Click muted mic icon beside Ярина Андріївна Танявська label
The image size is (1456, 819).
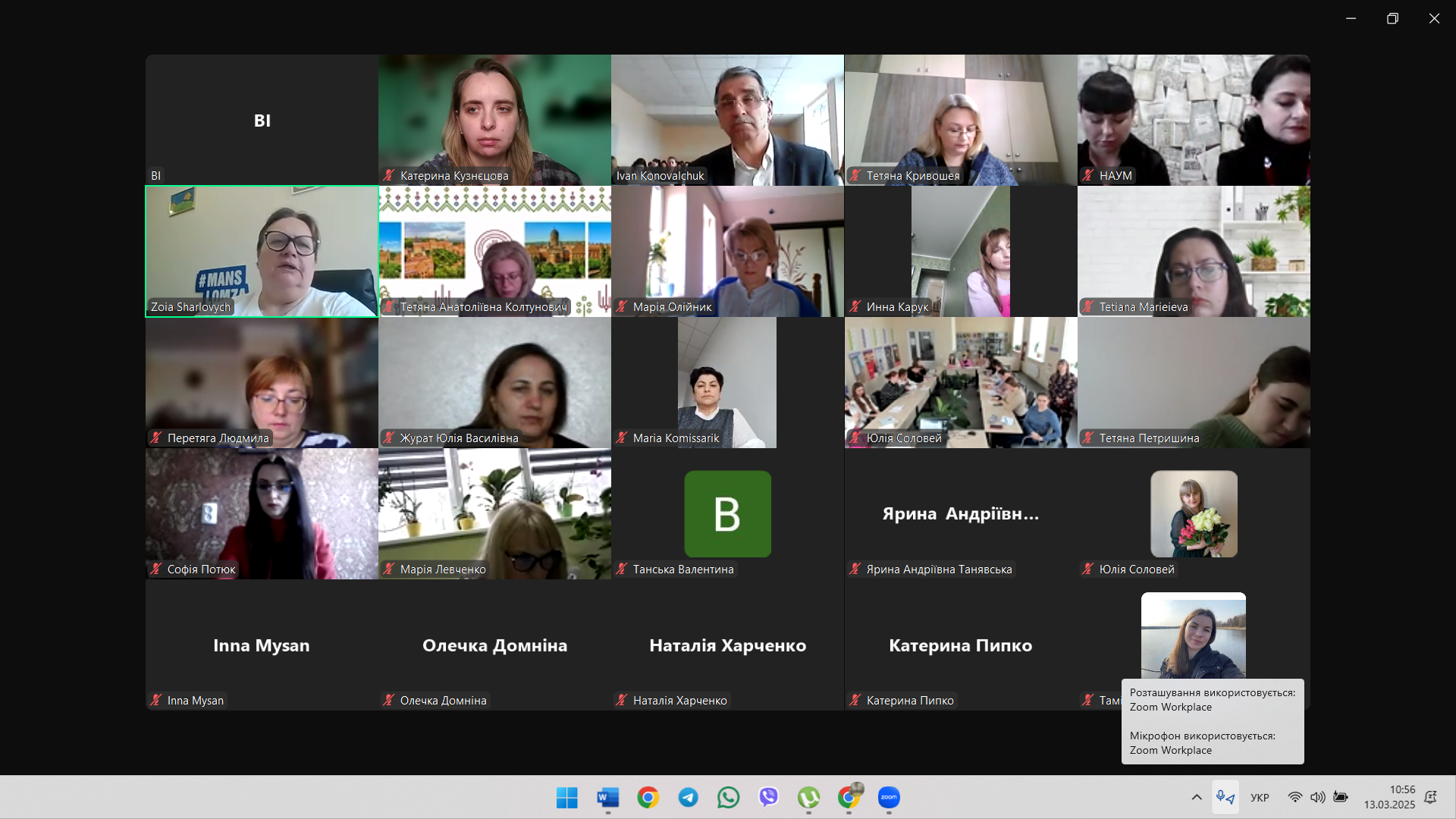pyautogui.click(x=855, y=570)
